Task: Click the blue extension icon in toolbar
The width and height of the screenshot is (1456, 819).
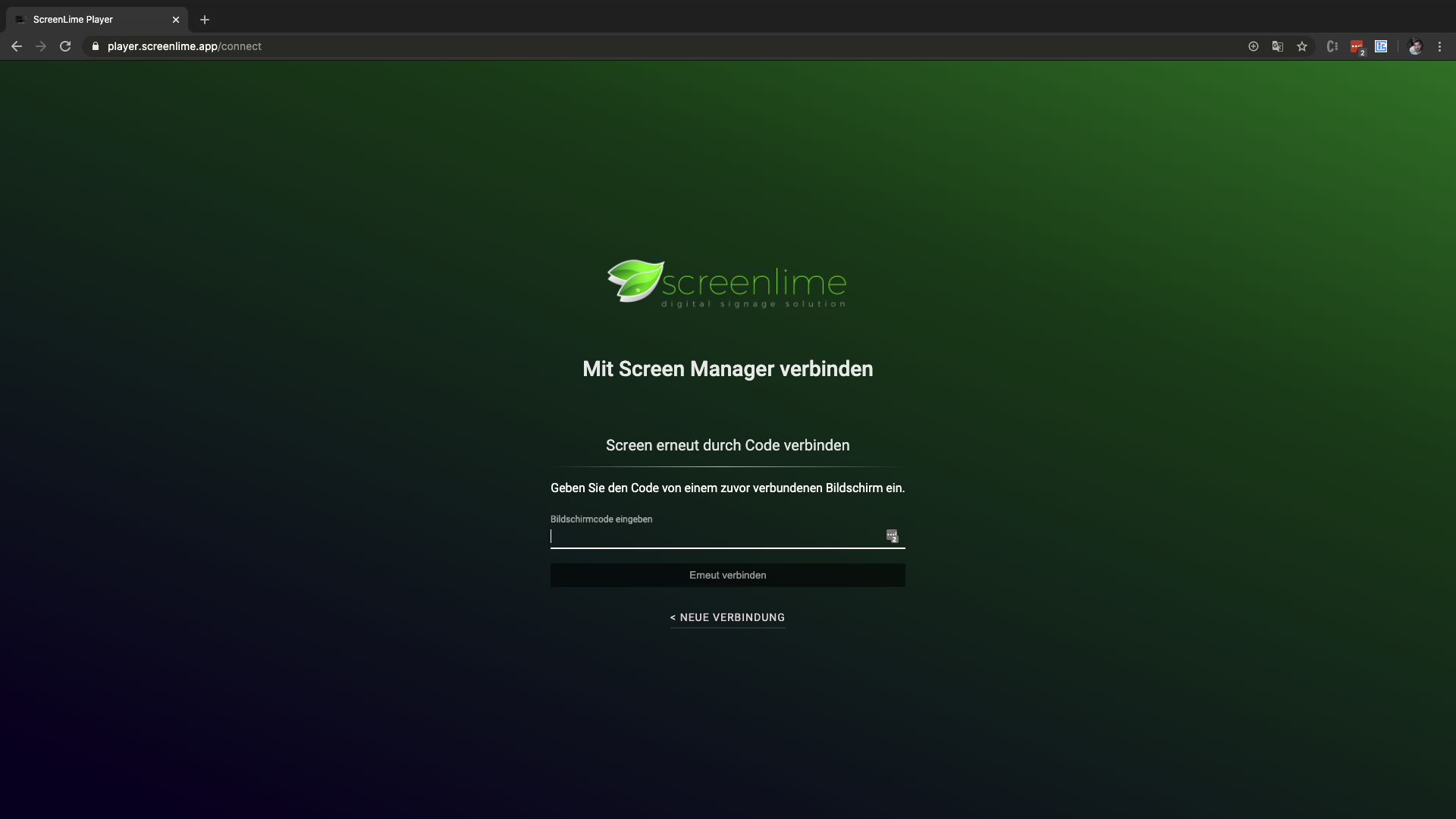Action: [x=1381, y=46]
